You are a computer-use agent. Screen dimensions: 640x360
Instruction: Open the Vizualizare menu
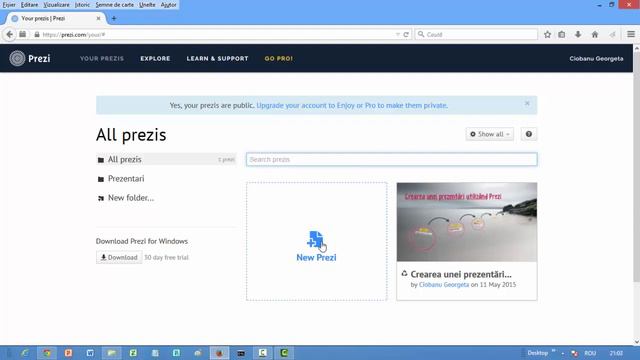[x=57, y=5]
